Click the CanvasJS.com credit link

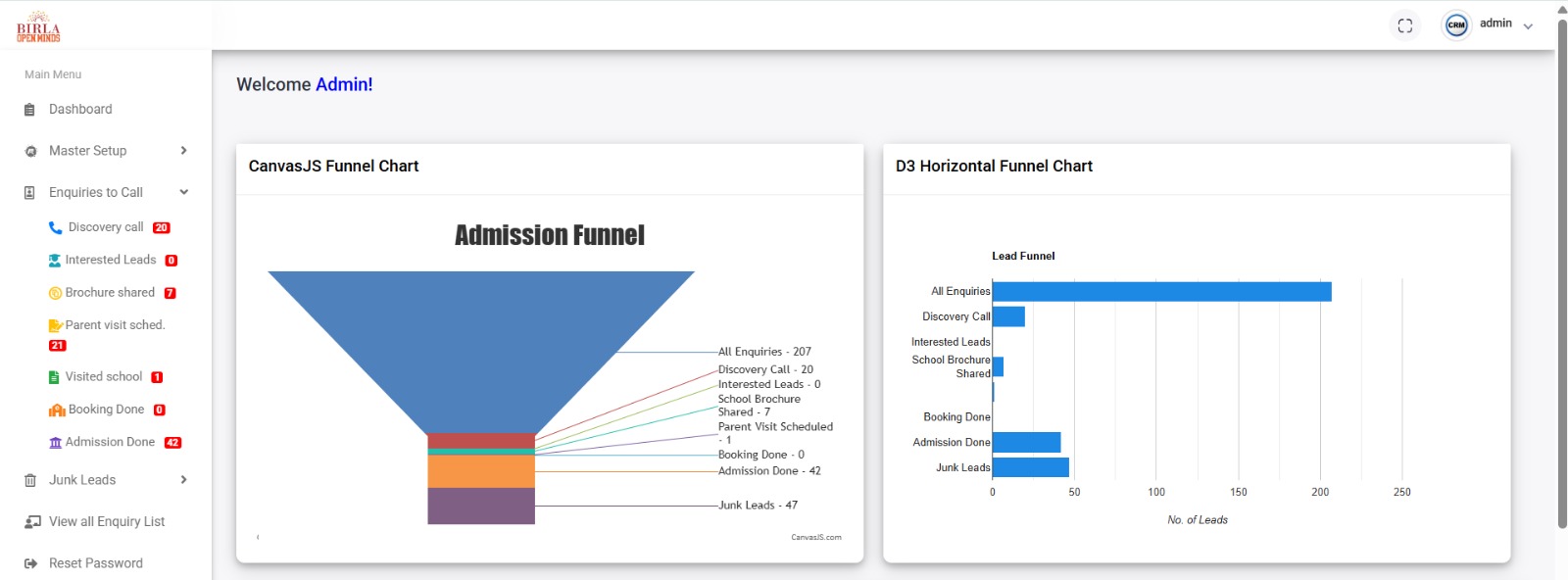pyautogui.click(x=816, y=537)
